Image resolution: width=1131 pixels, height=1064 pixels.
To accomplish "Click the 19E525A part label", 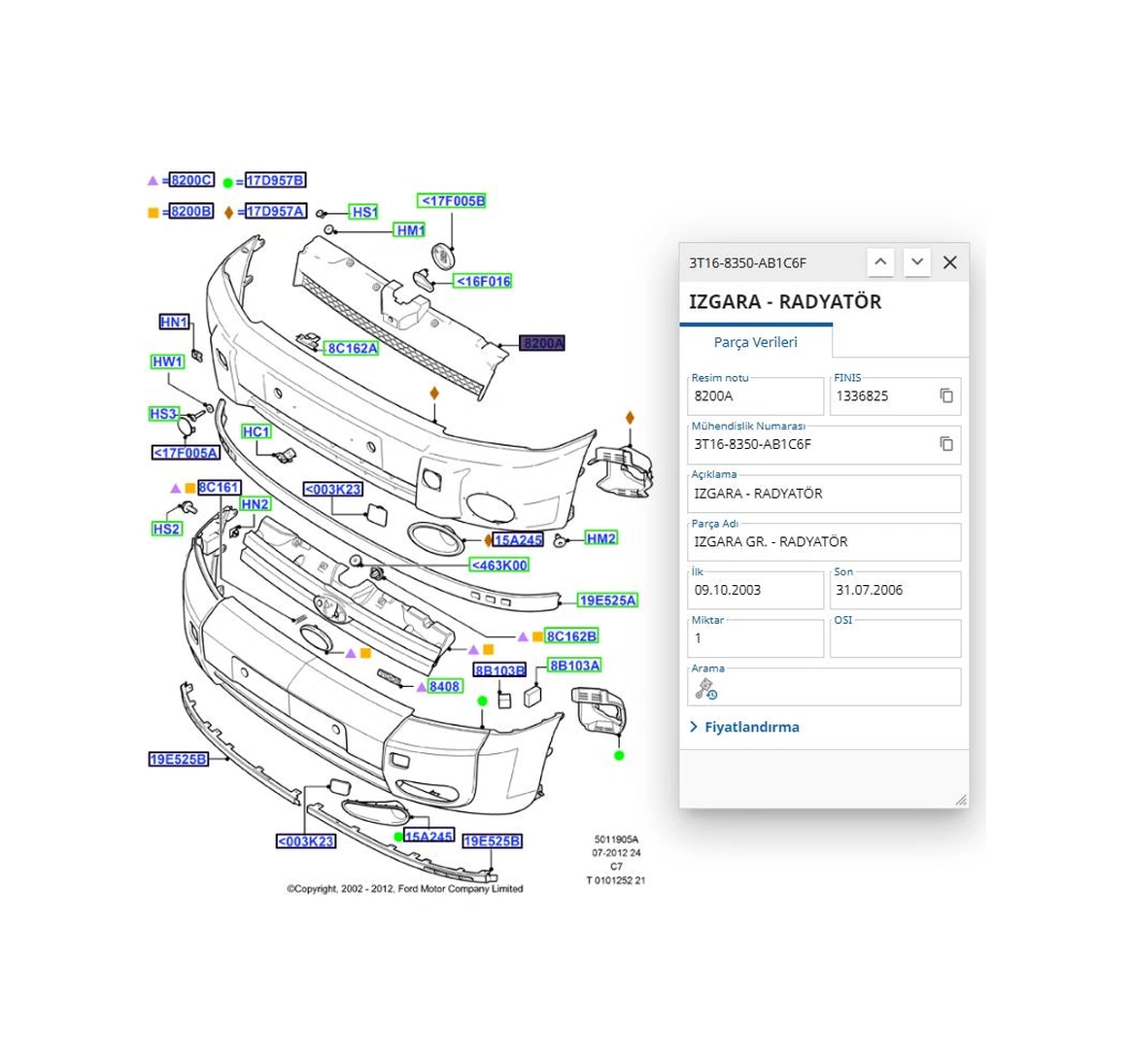I will 607,601.
